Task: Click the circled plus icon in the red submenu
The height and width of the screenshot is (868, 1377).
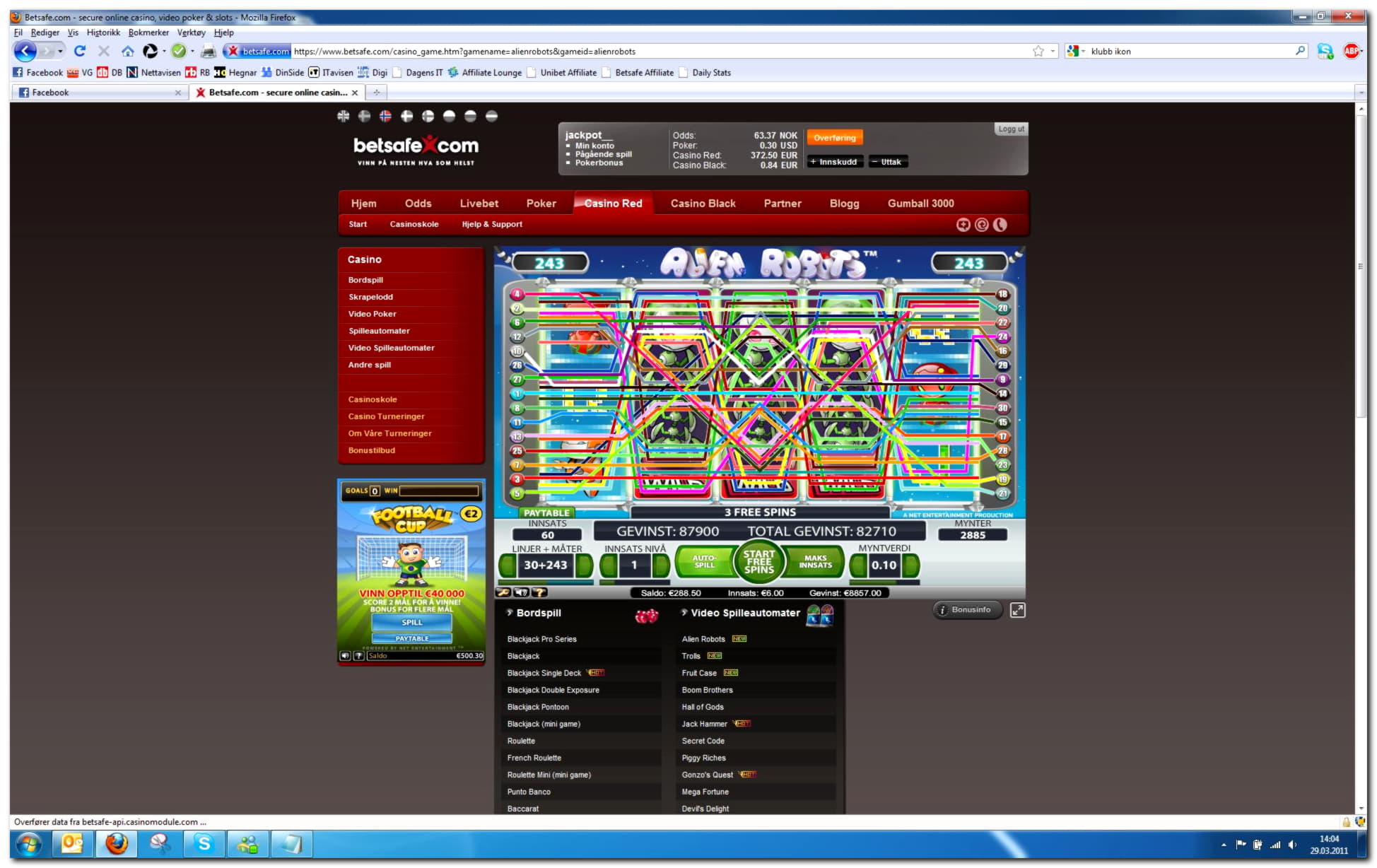Action: [963, 225]
